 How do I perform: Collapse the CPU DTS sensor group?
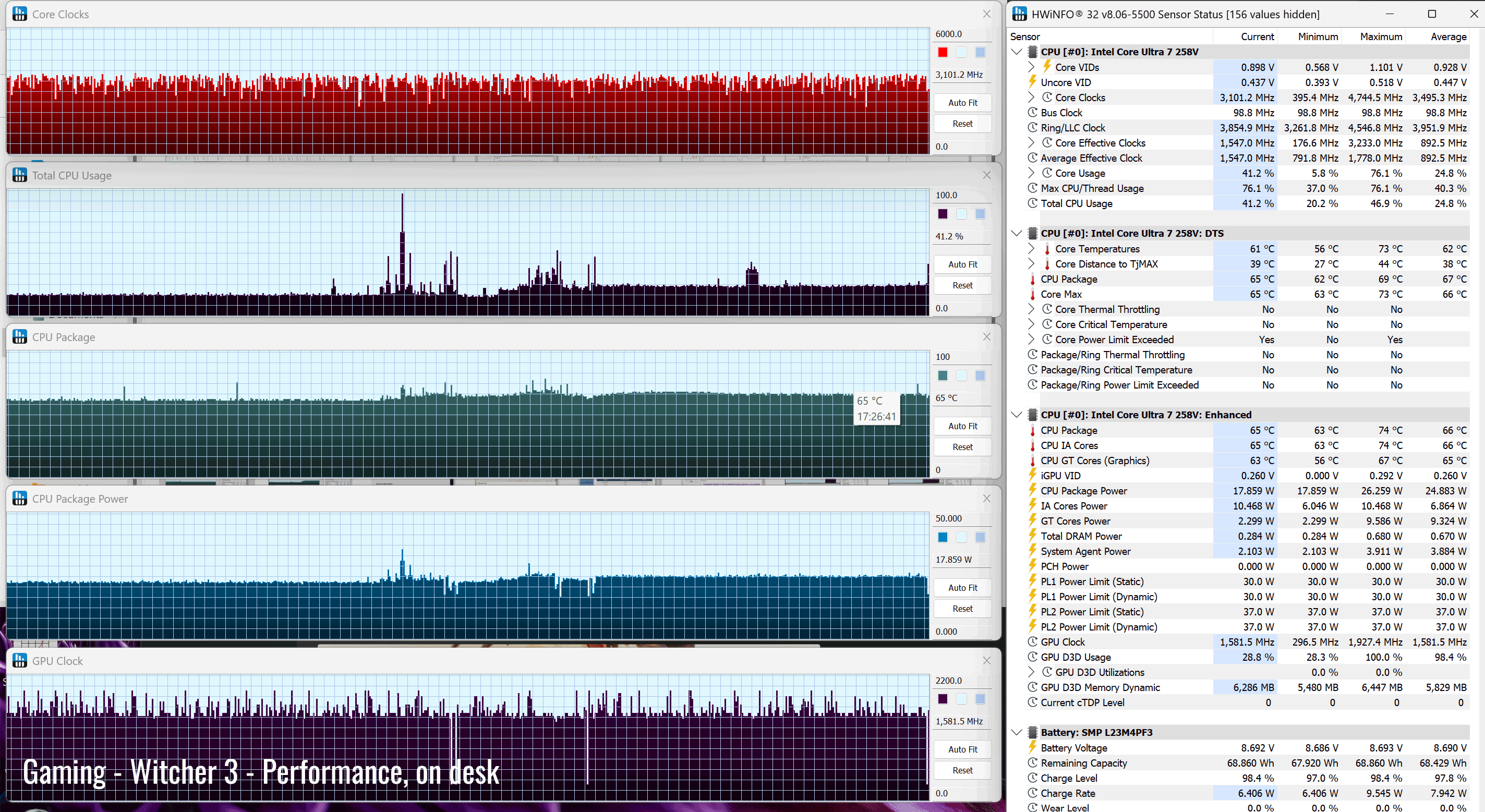pos(1017,234)
